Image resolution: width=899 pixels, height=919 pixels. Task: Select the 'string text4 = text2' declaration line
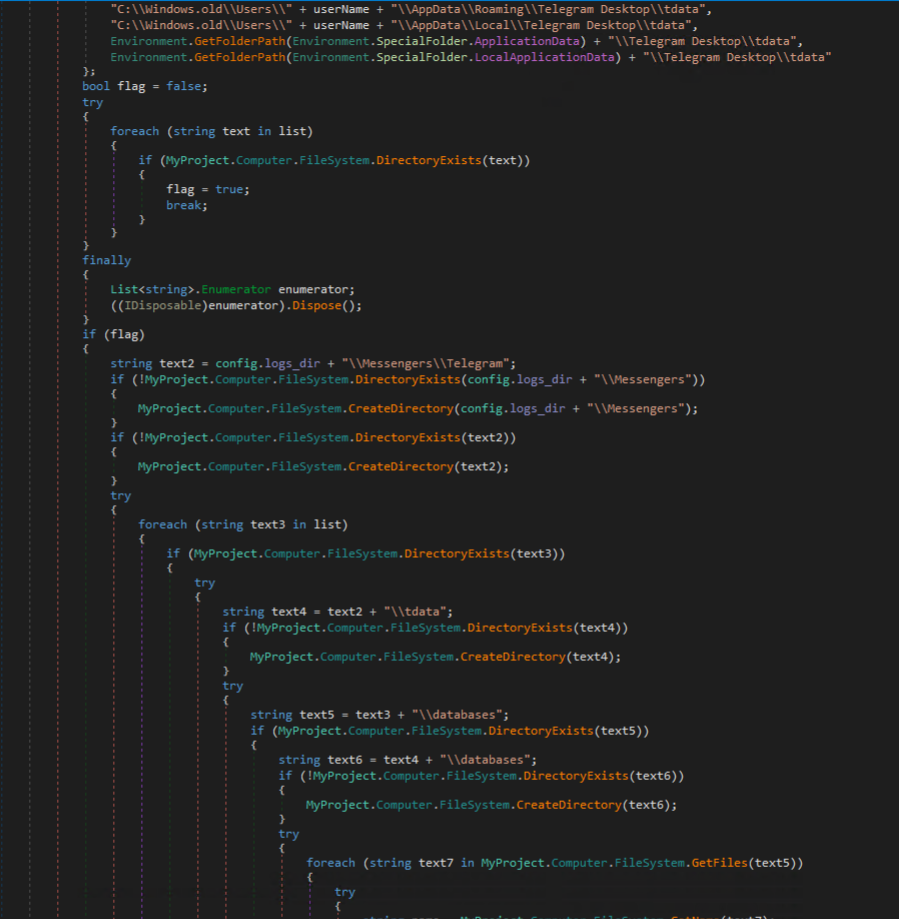(338, 612)
